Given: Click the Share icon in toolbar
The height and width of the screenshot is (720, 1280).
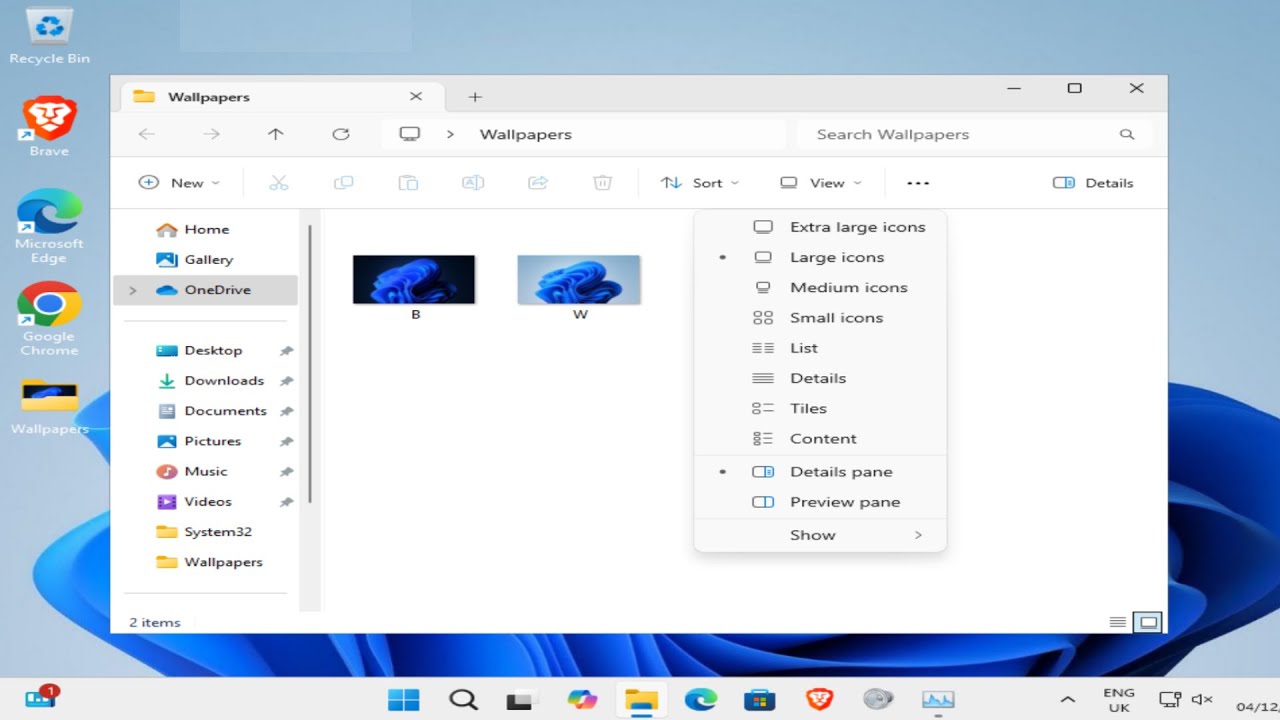Looking at the screenshot, I should click(x=538, y=183).
